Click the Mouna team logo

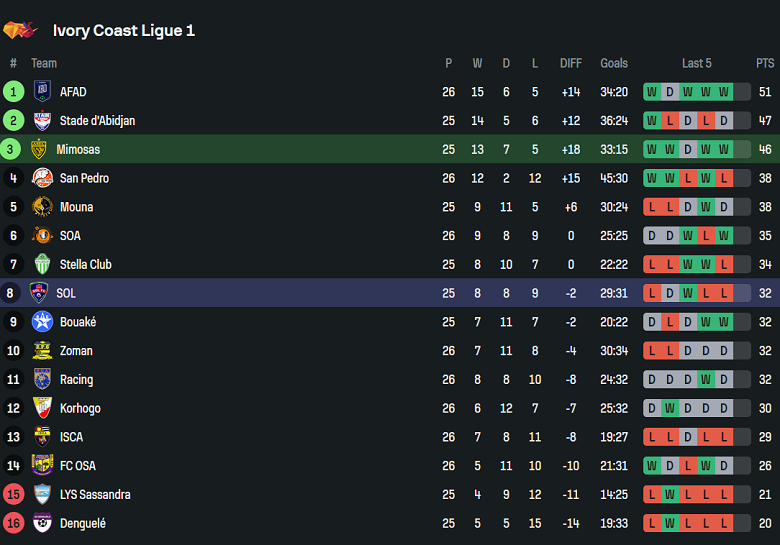pos(42,207)
